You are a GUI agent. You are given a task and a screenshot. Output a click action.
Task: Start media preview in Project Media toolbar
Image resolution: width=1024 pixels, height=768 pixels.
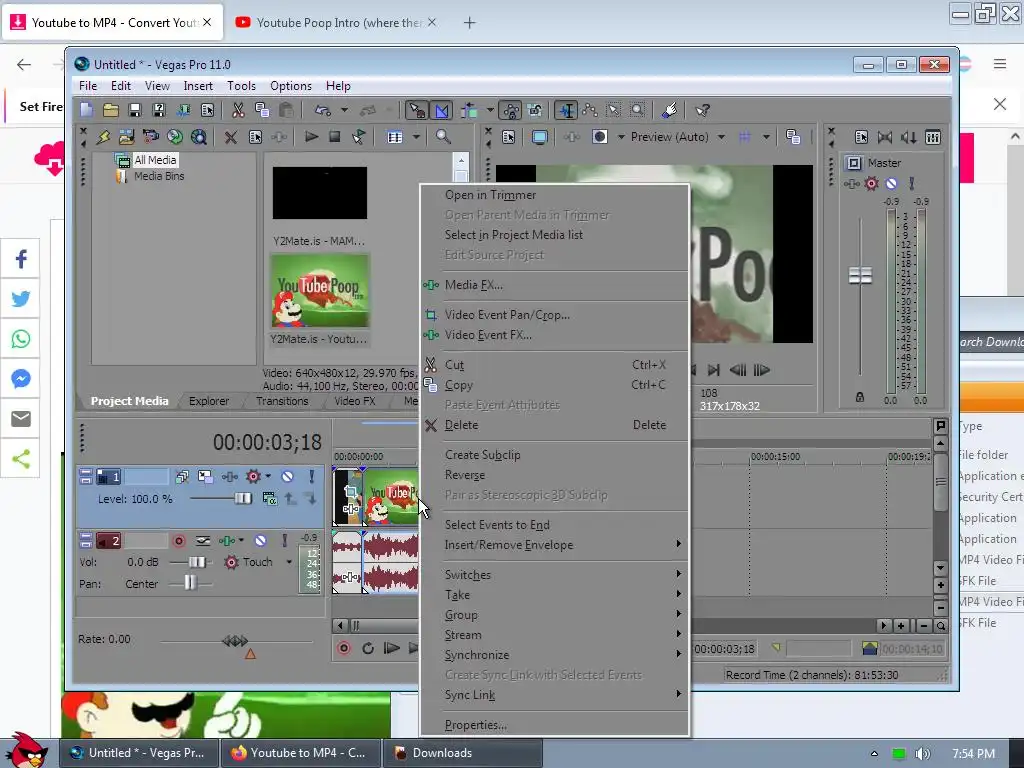[312, 137]
